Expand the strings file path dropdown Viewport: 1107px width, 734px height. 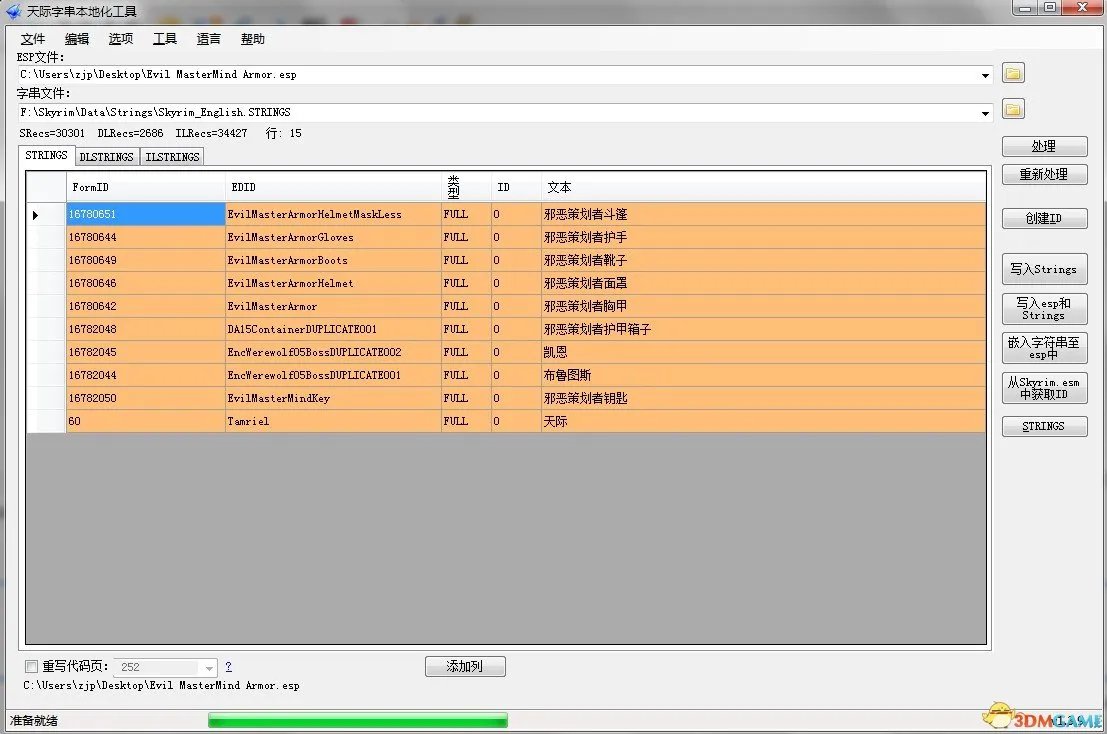click(985, 113)
